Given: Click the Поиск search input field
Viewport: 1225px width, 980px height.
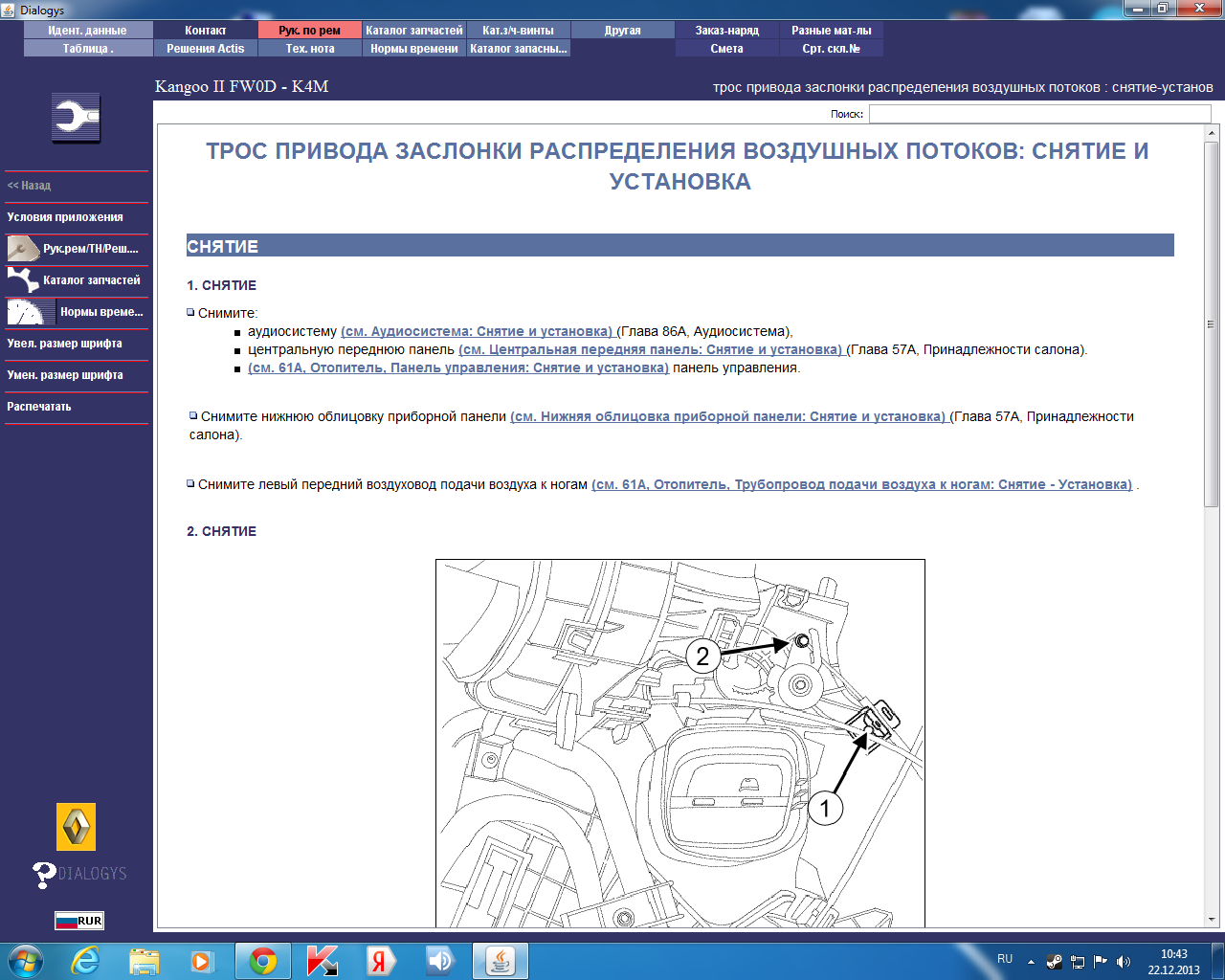Looking at the screenshot, I should [1039, 114].
